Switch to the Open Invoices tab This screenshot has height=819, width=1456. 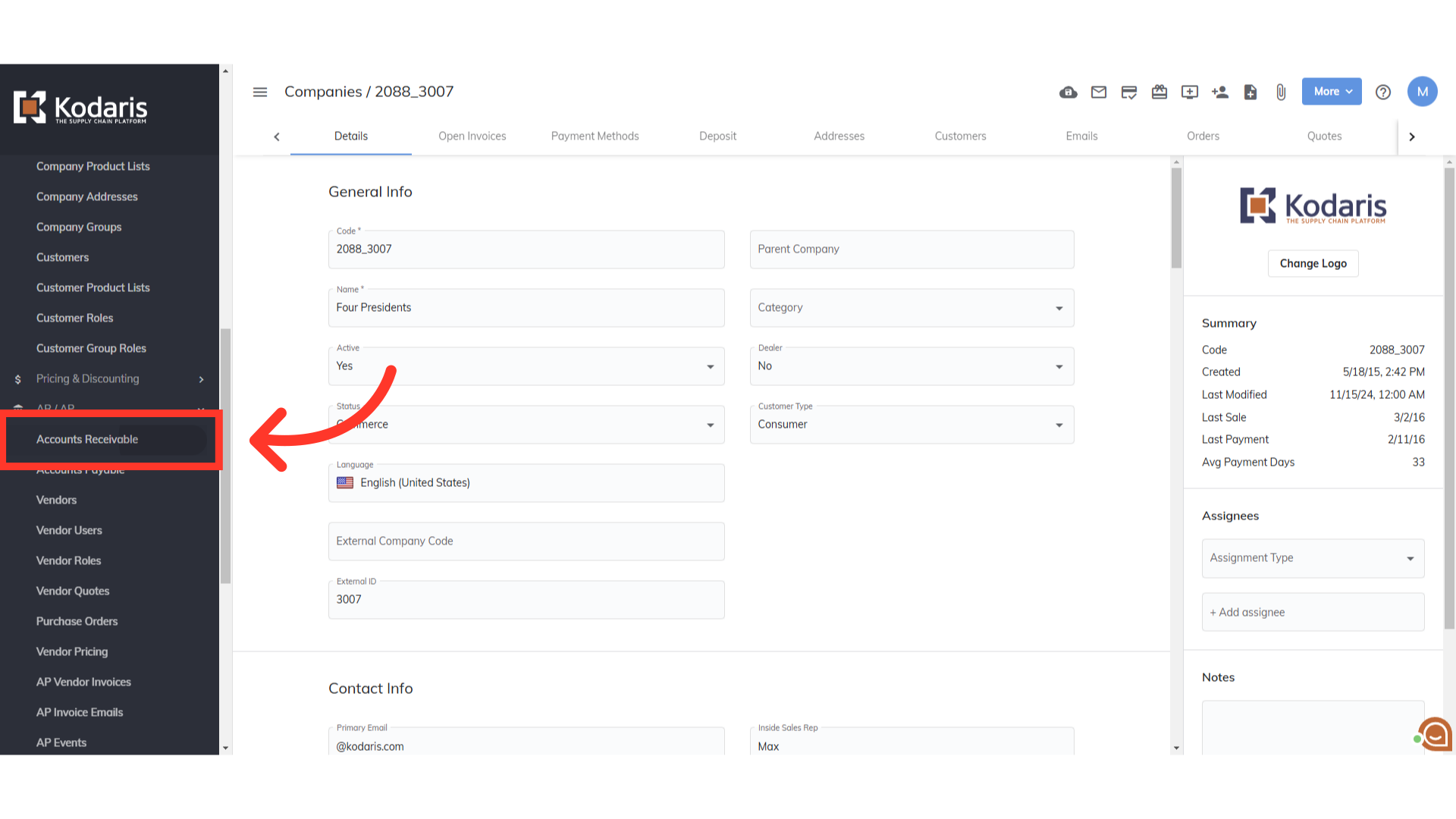click(472, 136)
